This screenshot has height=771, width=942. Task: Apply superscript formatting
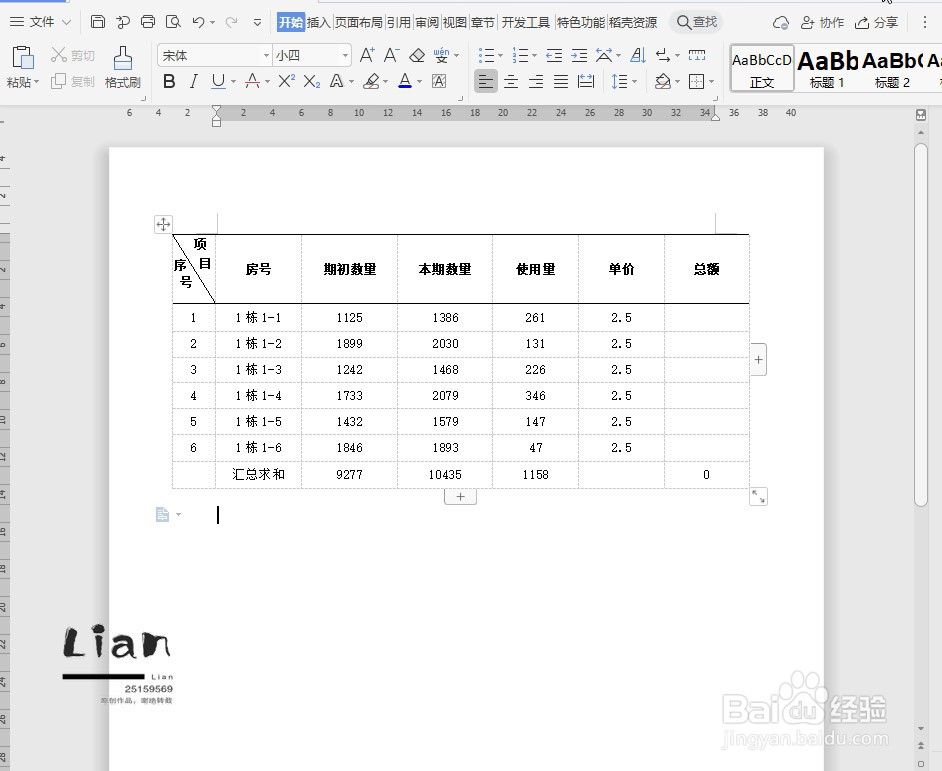(x=287, y=81)
